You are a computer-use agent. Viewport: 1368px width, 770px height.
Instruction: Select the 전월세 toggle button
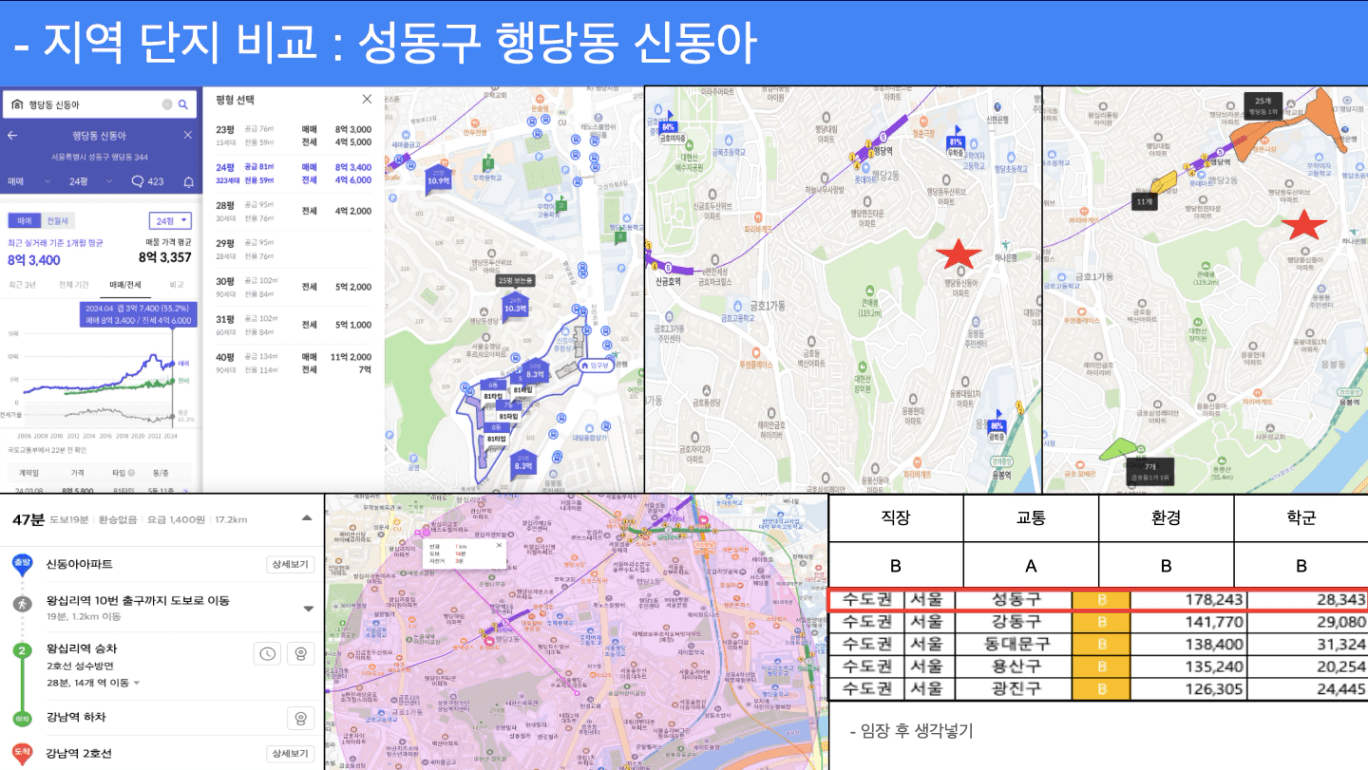click(x=58, y=220)
